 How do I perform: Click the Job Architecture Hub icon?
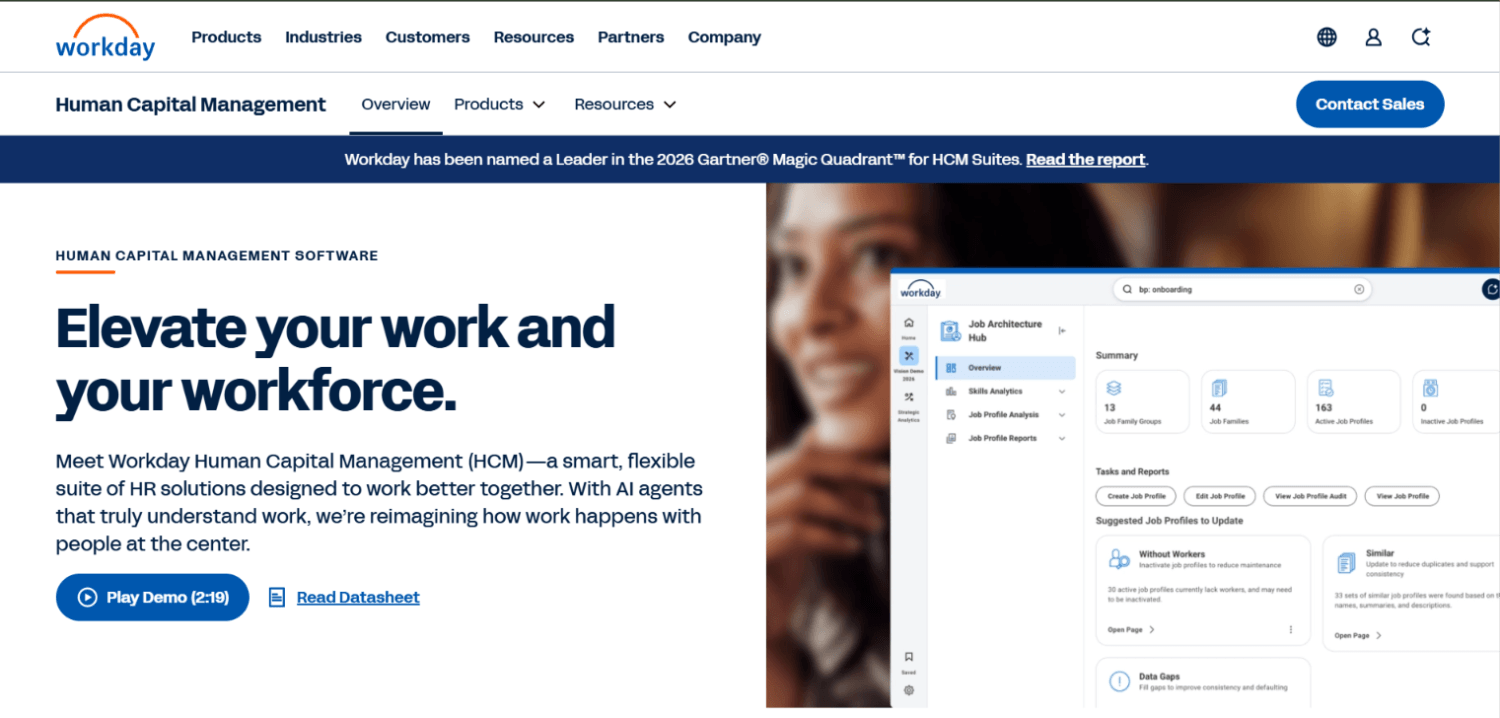point(950,331)
